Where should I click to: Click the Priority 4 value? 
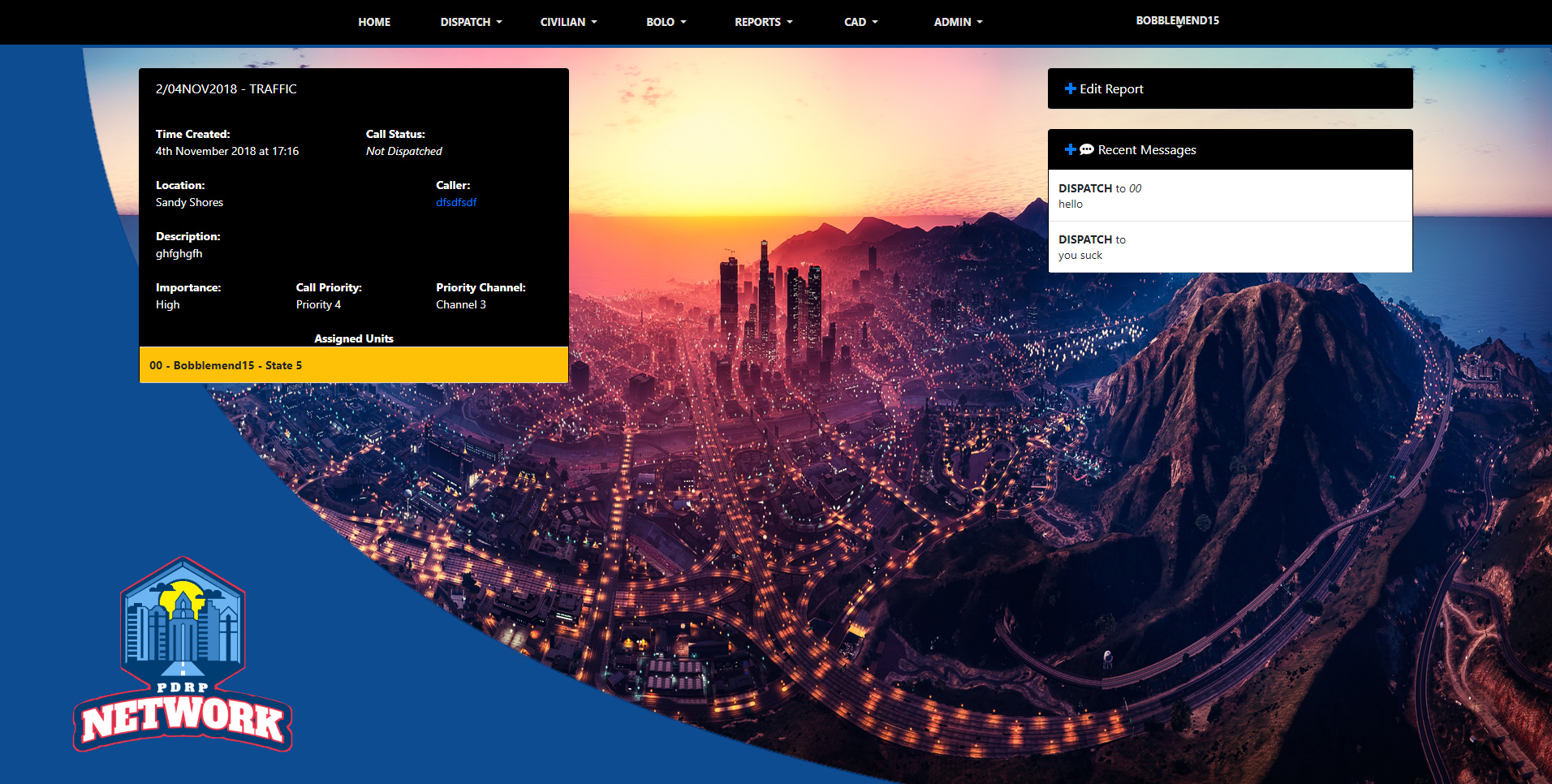318,304
